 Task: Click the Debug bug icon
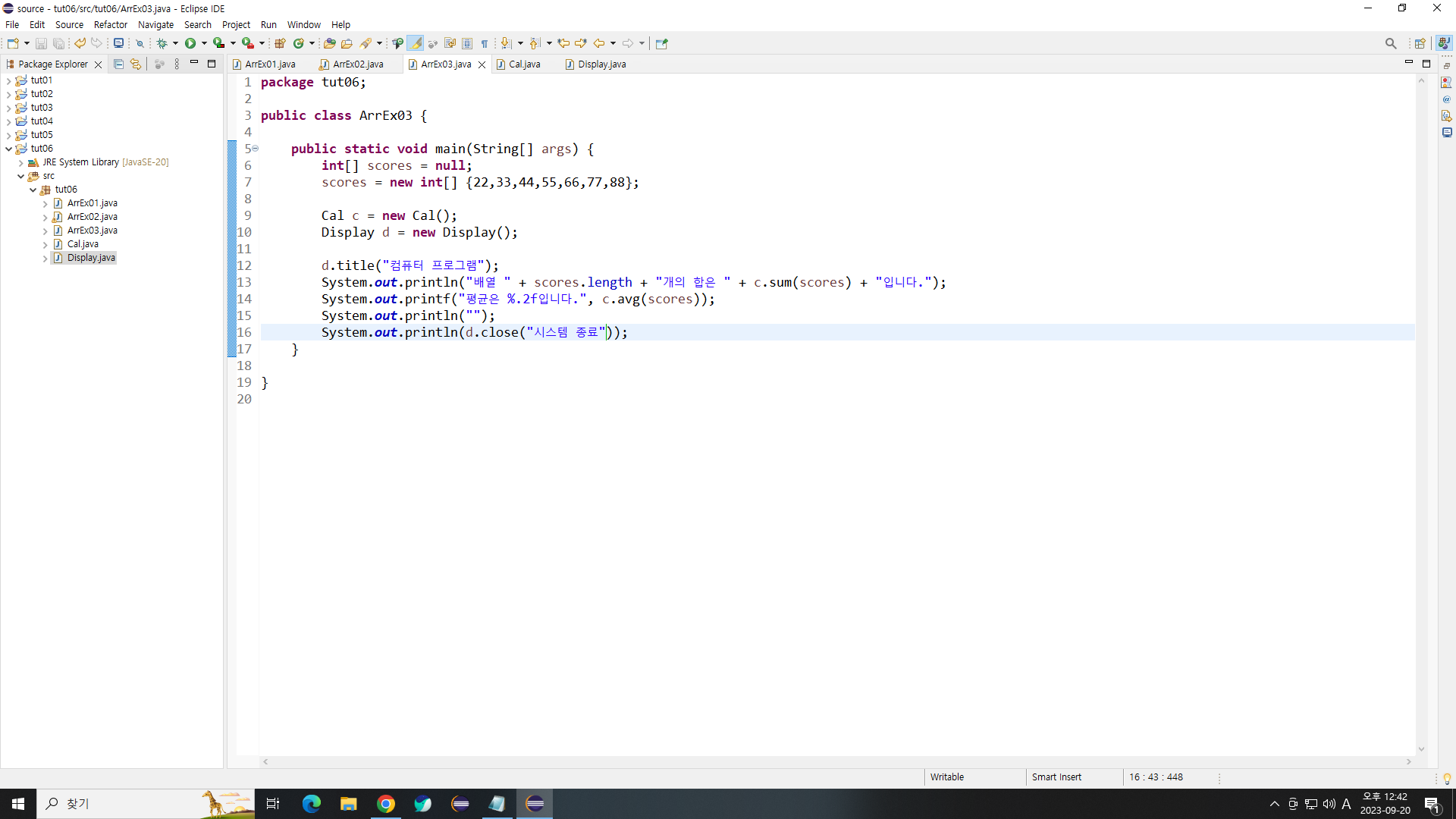(162, 43)
